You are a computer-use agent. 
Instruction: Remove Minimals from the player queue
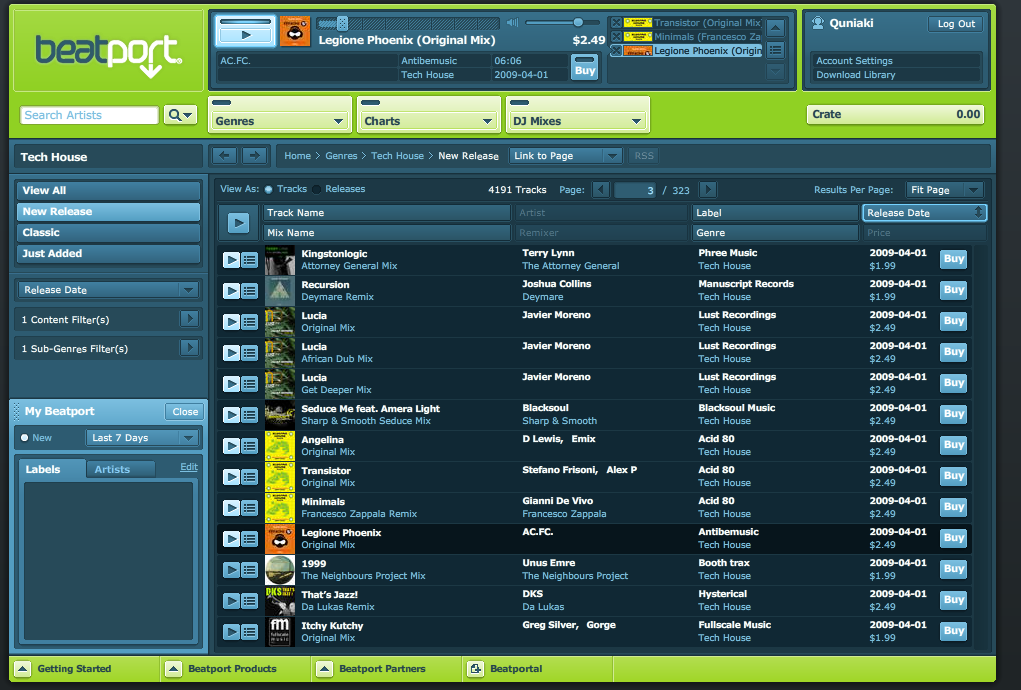(616, 36)
